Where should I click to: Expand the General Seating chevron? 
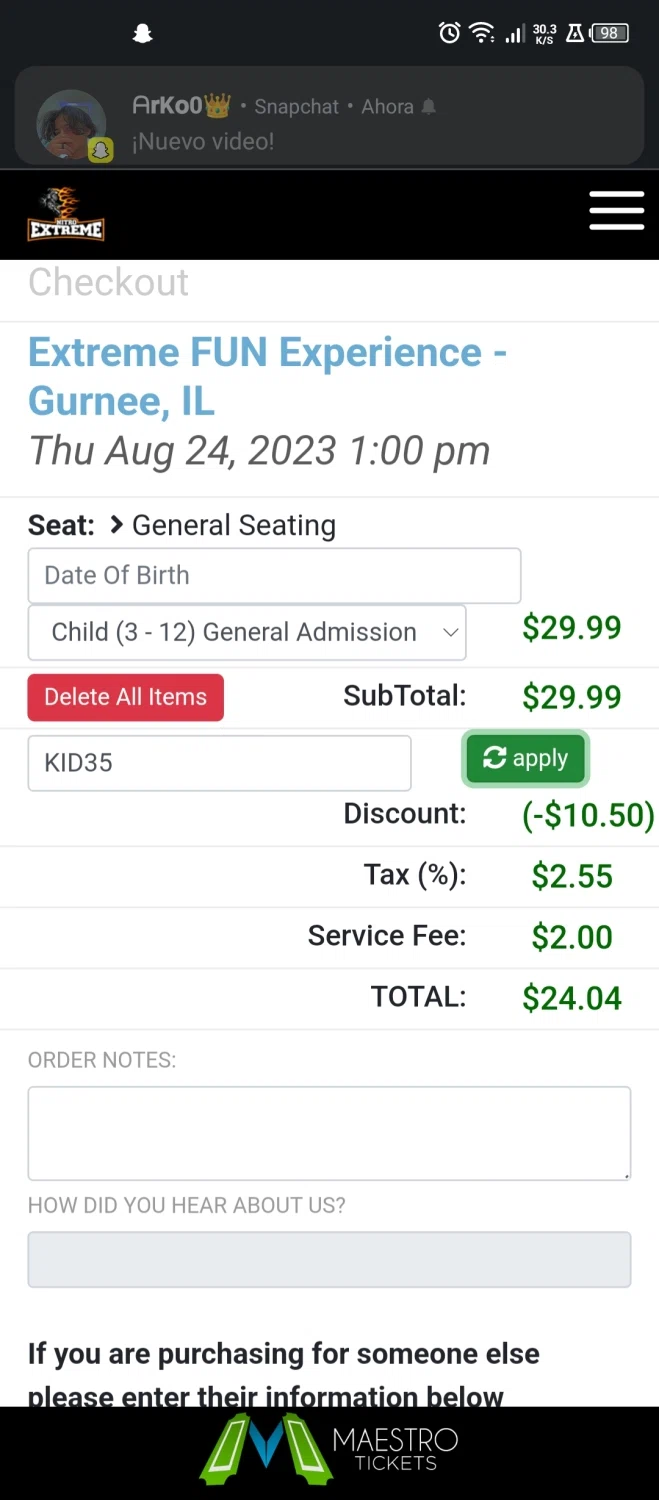pyautogui.click(x=117, y=524)
